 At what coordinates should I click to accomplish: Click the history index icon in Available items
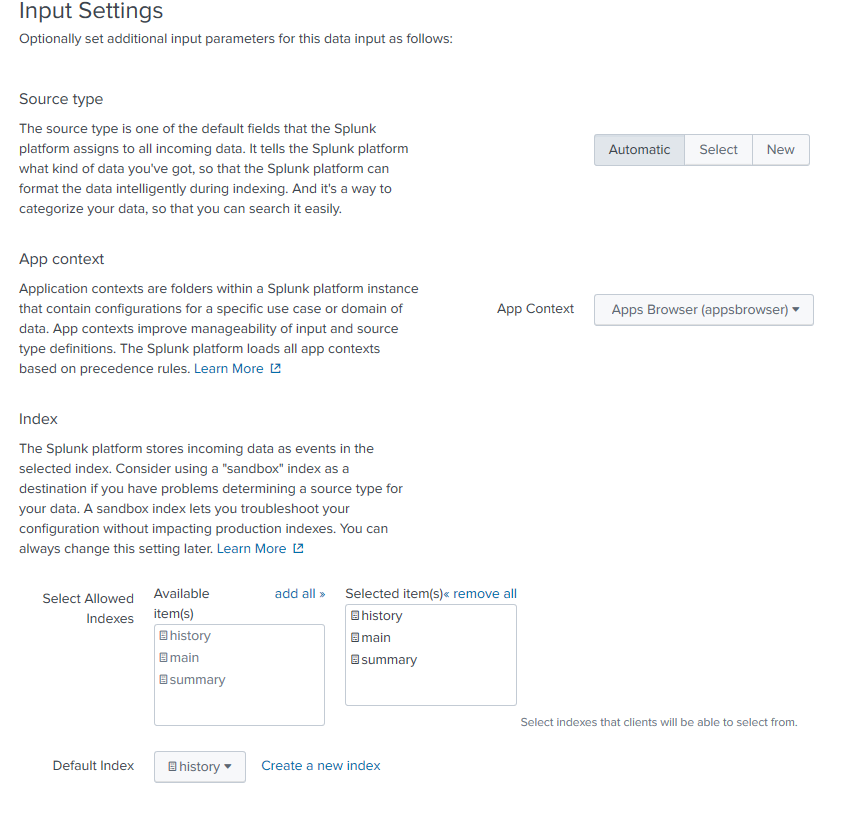pyautogui.click(x=164, y=636)
